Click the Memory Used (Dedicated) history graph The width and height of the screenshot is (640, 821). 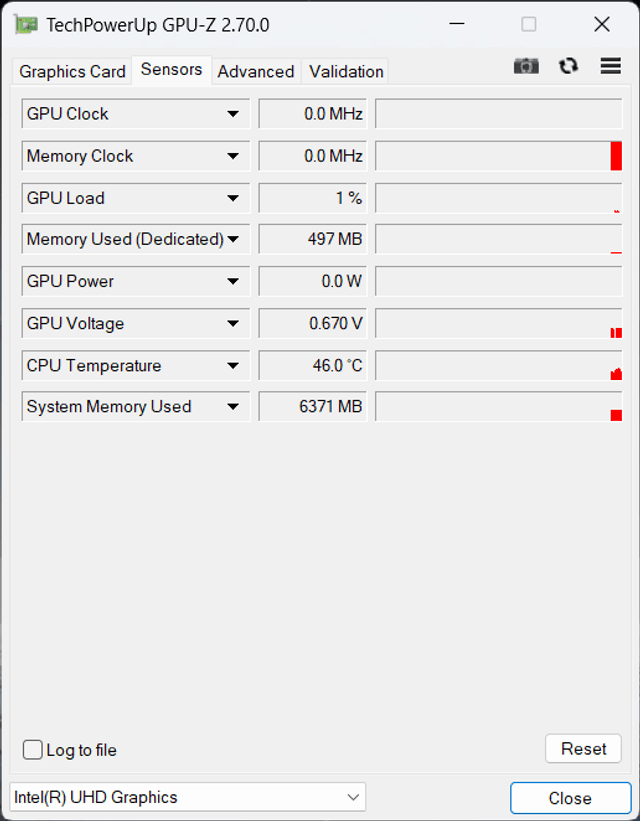click(499, 239)
